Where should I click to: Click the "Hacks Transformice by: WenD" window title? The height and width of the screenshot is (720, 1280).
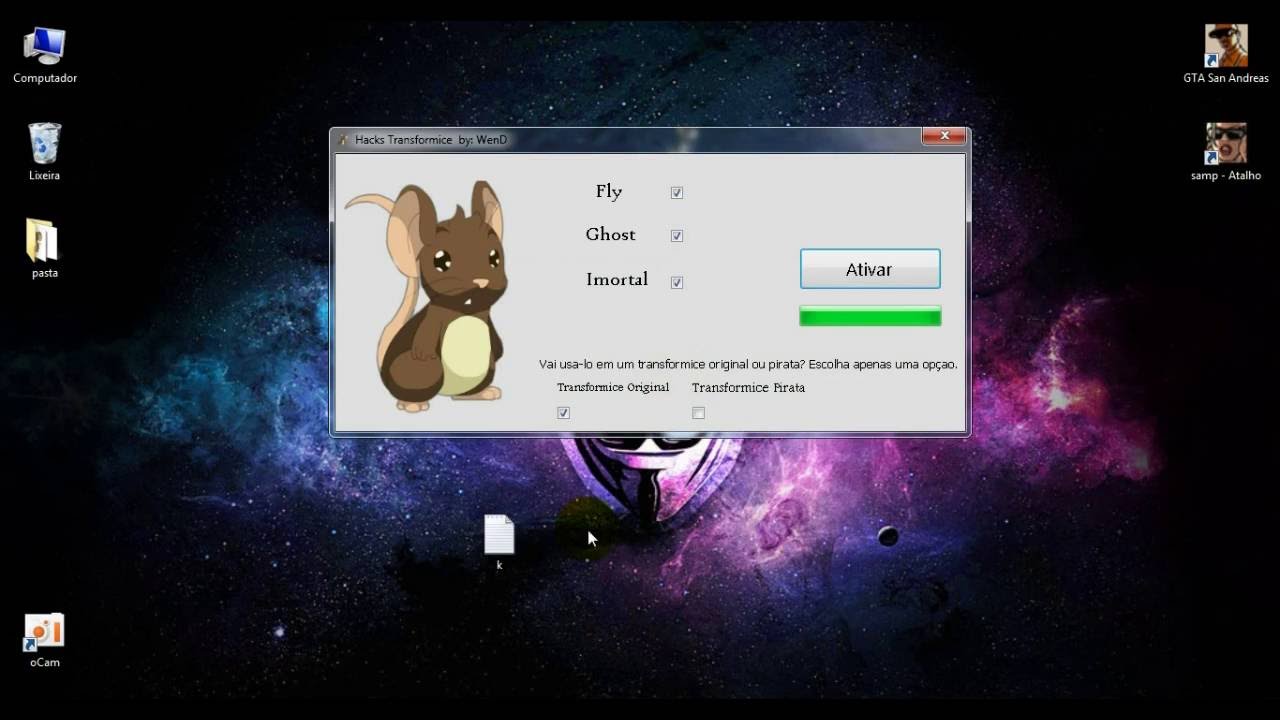431,139
